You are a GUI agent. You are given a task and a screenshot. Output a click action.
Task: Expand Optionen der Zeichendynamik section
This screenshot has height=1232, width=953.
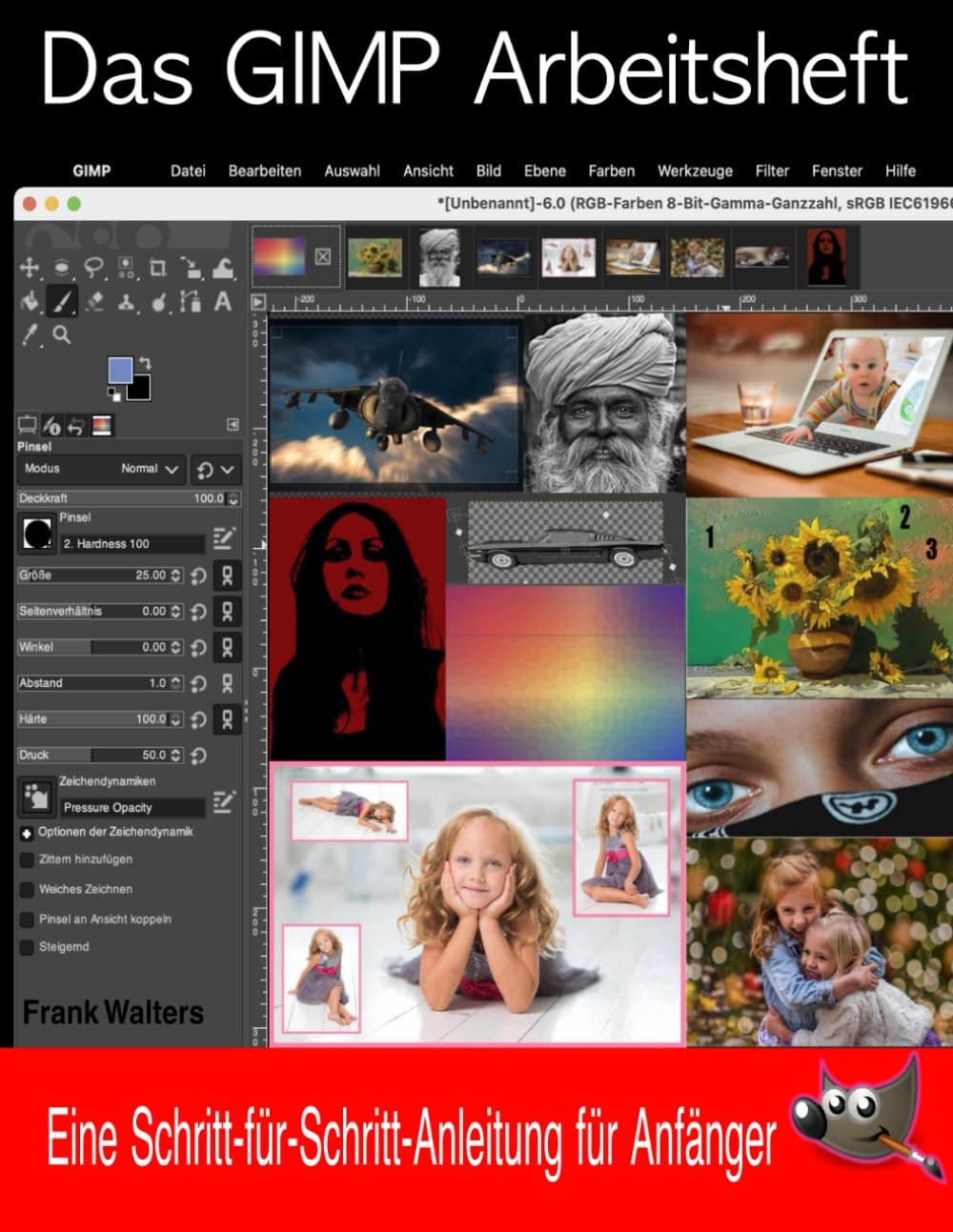[x=27, y=833]
